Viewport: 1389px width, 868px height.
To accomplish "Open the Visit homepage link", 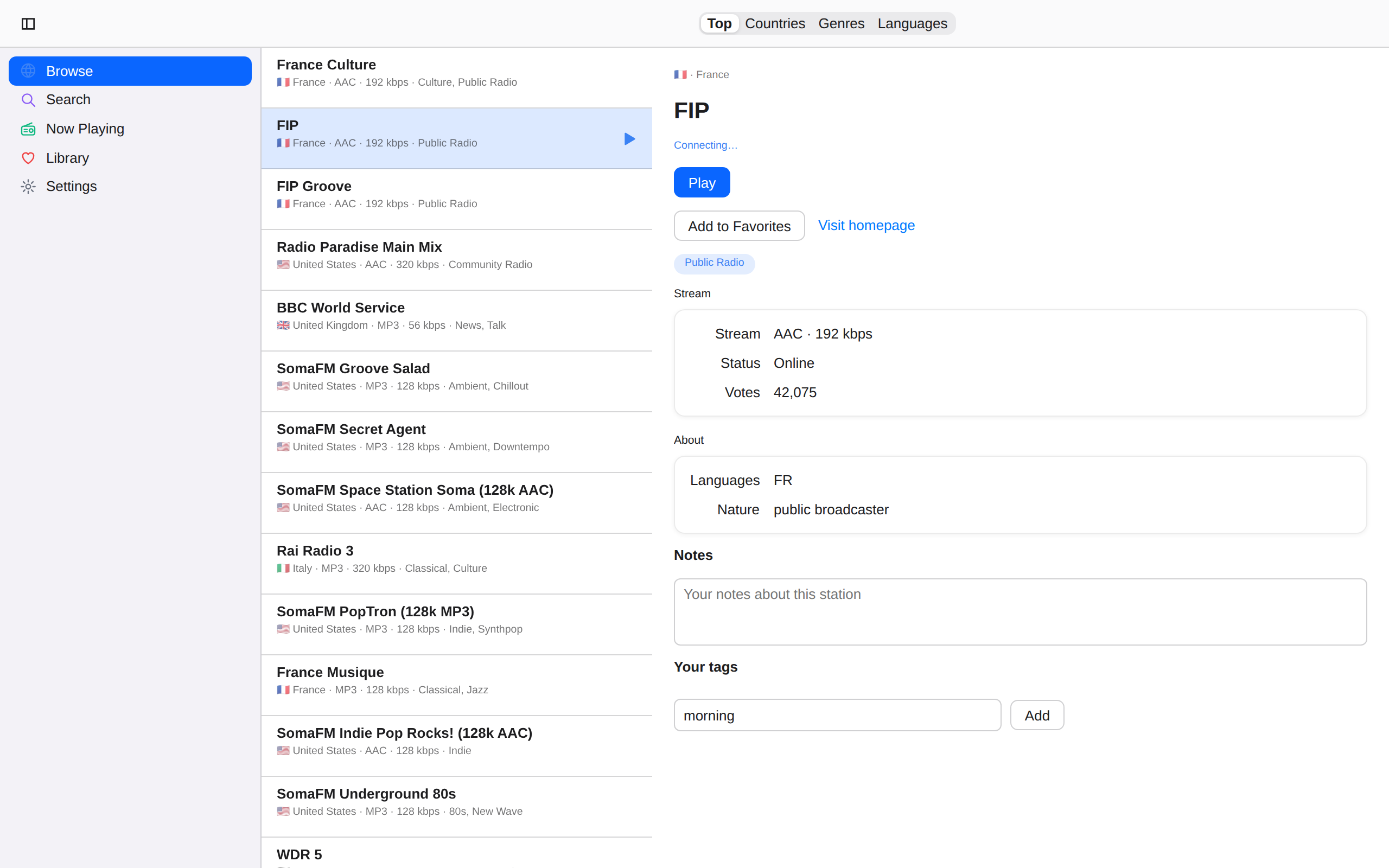I will [x=866, y=226].
